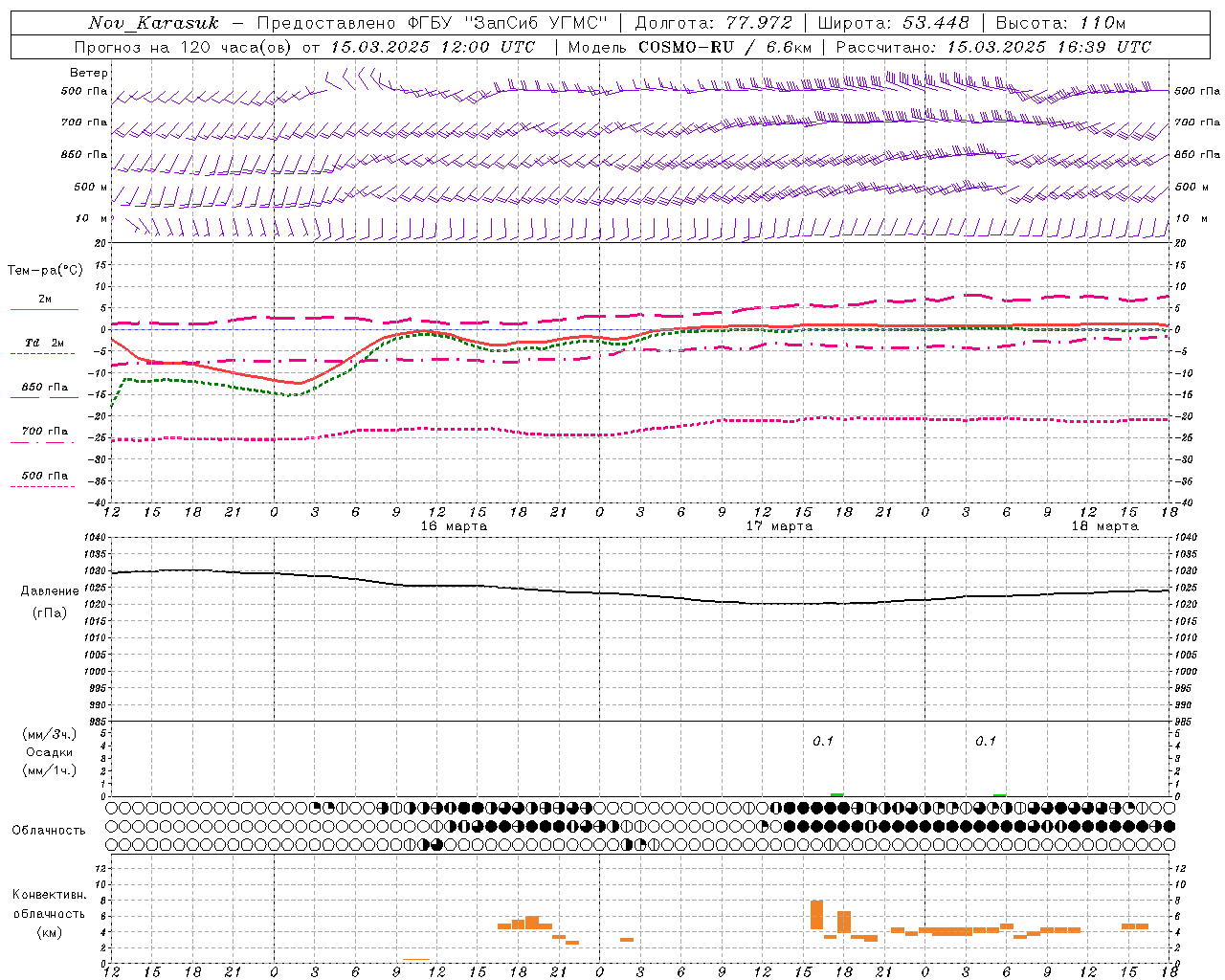Click the 500 гПа temperature legend dotted line
Viewport: 1225px width, 980px height.
click(x=44, y=486)
